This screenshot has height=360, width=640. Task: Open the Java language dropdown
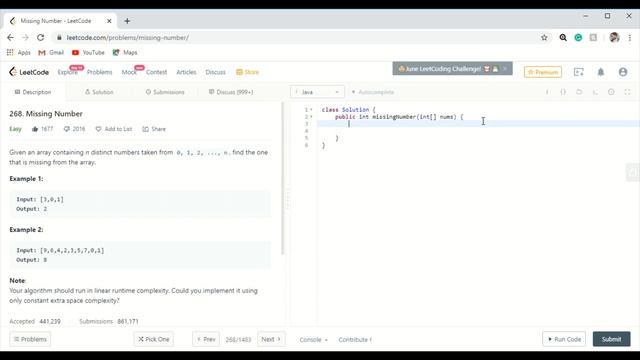[317, 92]
